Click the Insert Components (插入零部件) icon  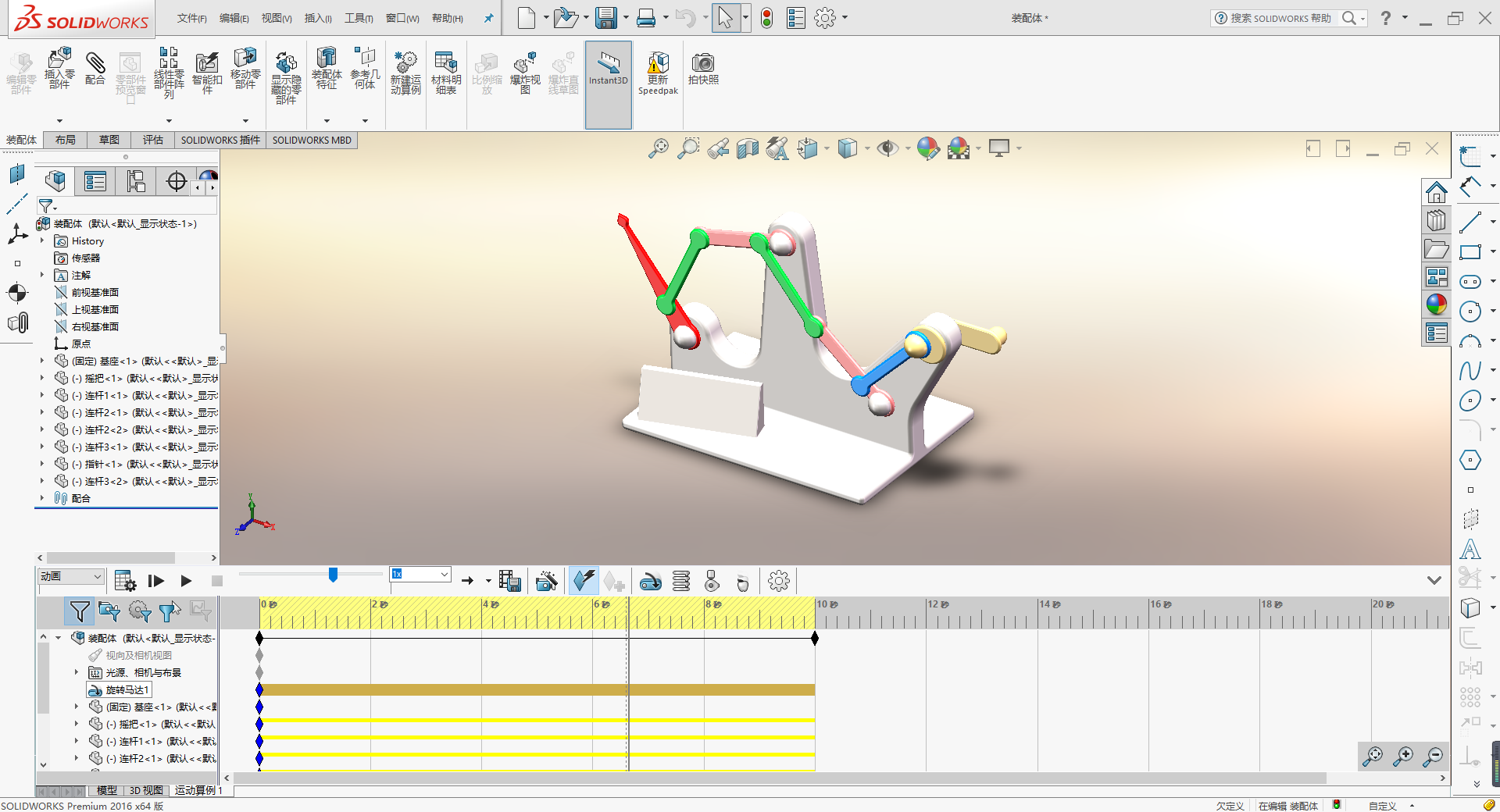coord(59,69)
